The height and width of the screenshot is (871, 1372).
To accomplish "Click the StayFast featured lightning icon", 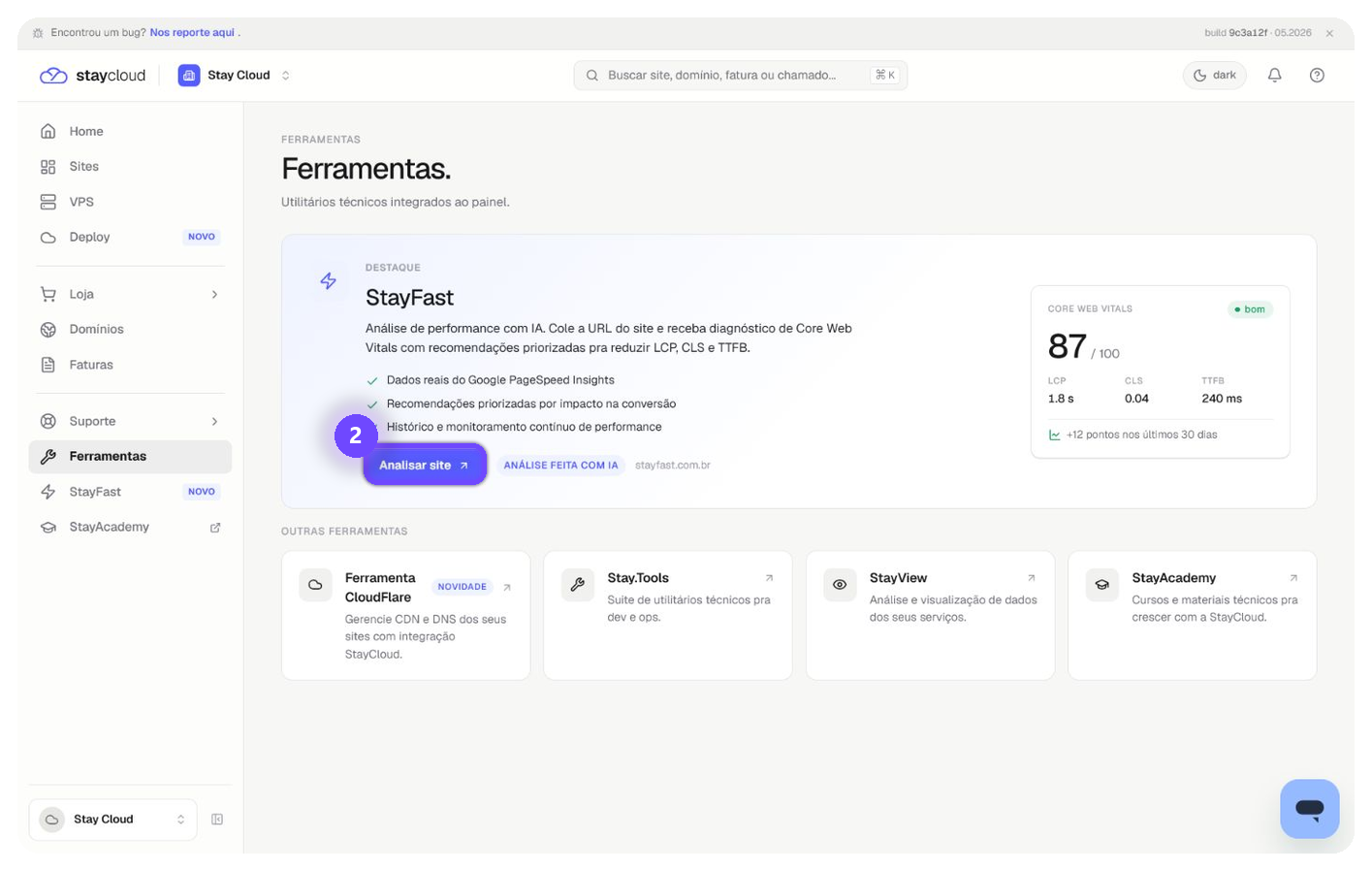I will [329, 281].
